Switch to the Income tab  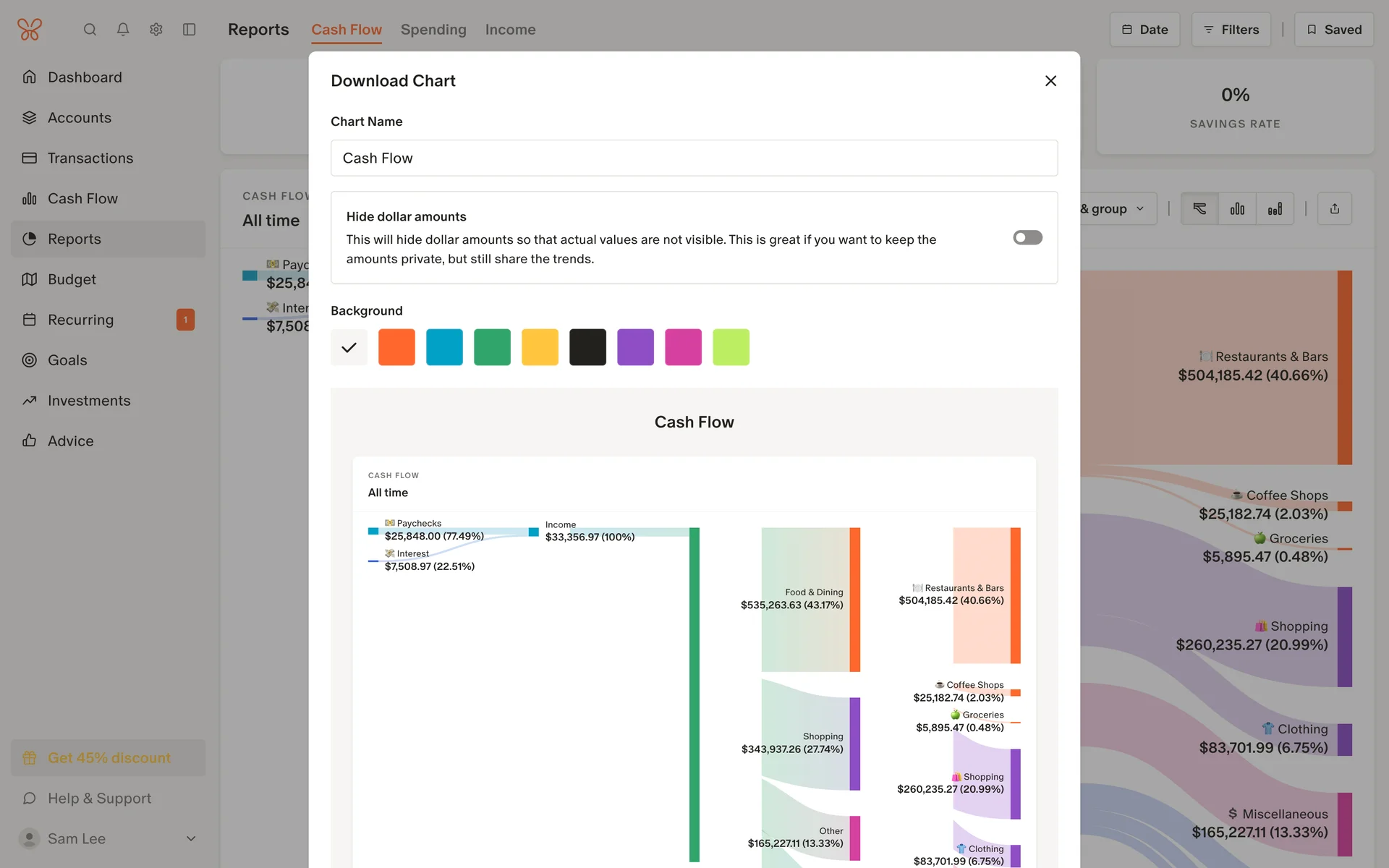click(510, 30)
